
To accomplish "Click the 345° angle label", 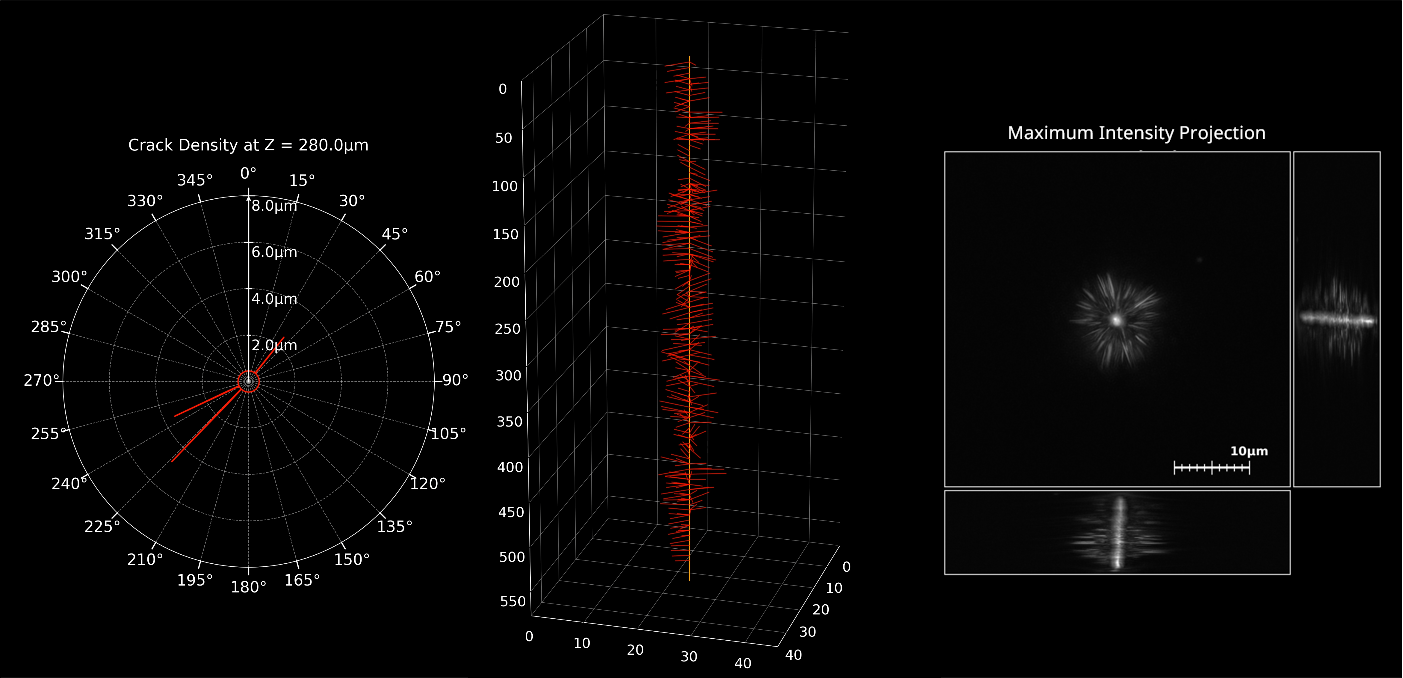I will point(194,180).
